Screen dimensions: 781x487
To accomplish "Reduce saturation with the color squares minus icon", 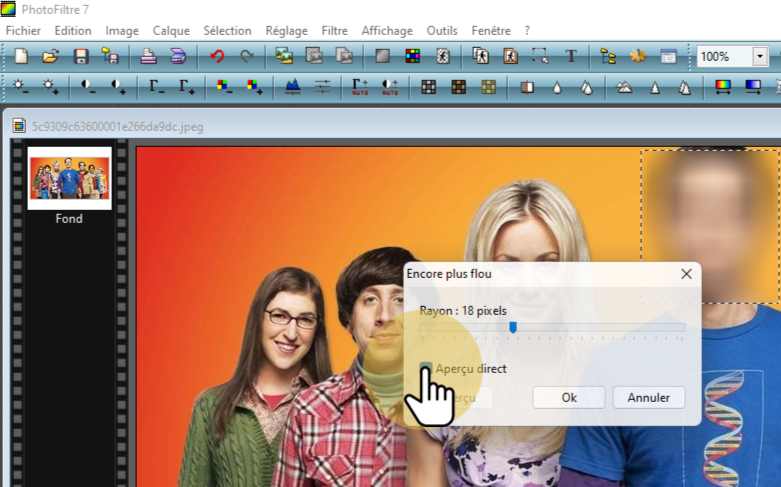I will pyautogui.click(x=225, y=87).
